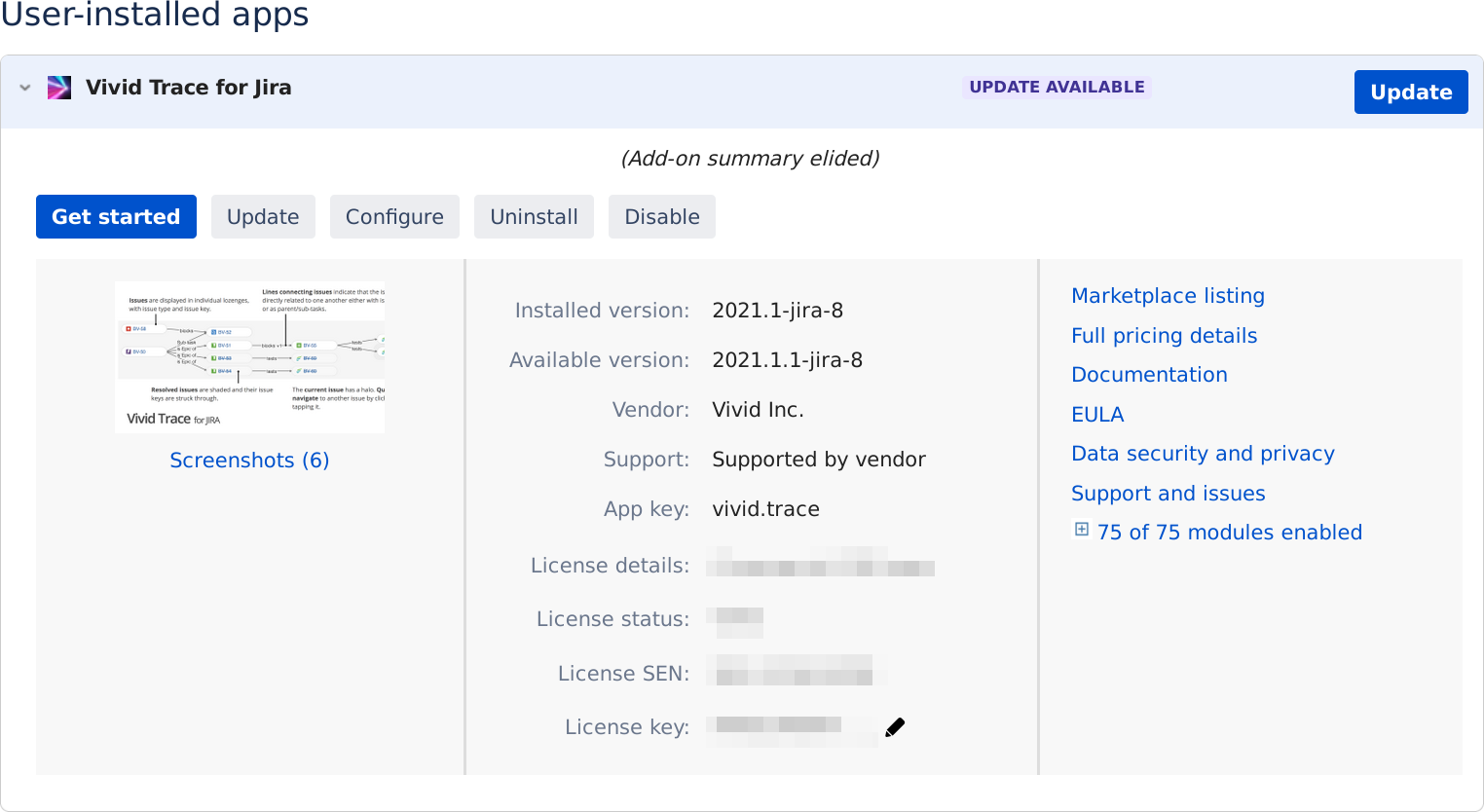
Task: Click the vendor name Vivid Inc.
Action: tap(758, 409)
